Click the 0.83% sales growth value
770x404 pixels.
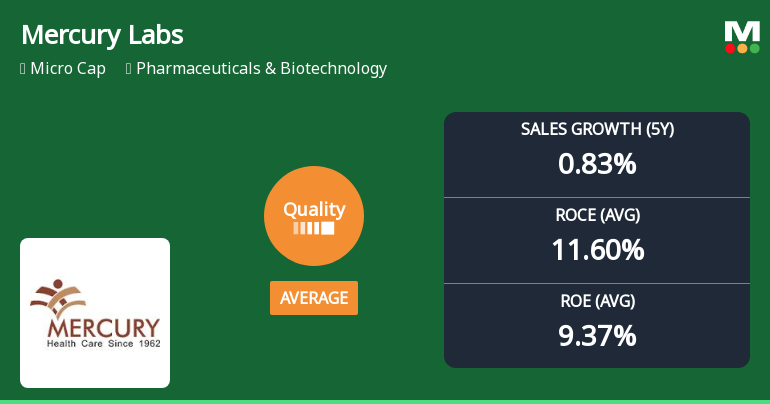pos(597,164)
